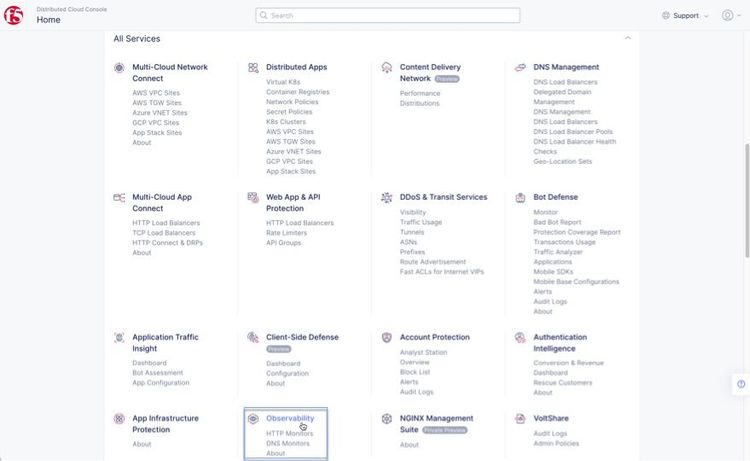Viewport: 750px width, 461px height.
Task: Focus the Search input field
Action: [x=388, y=16]
